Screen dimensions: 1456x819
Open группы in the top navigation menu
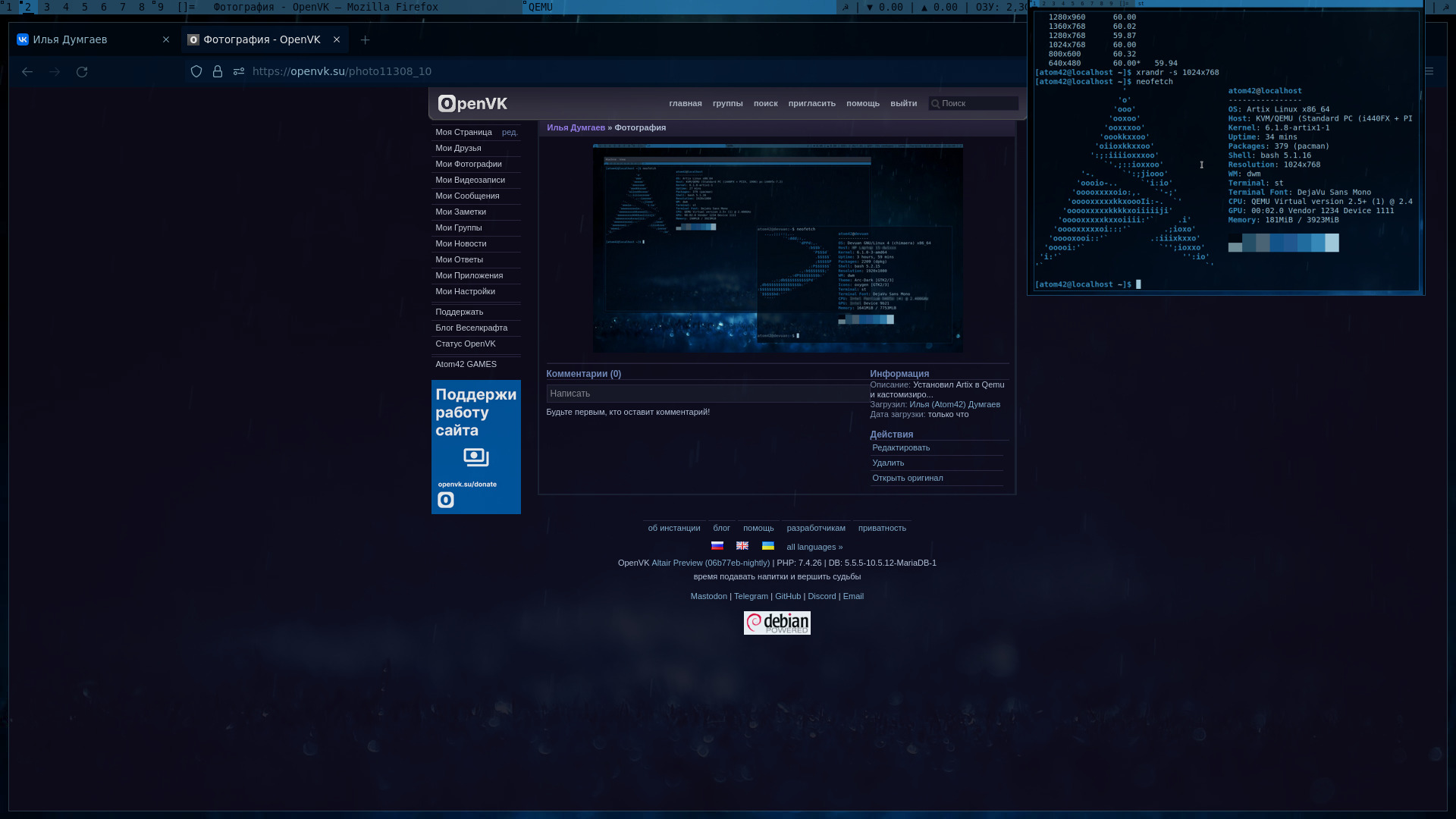[727, 104]
